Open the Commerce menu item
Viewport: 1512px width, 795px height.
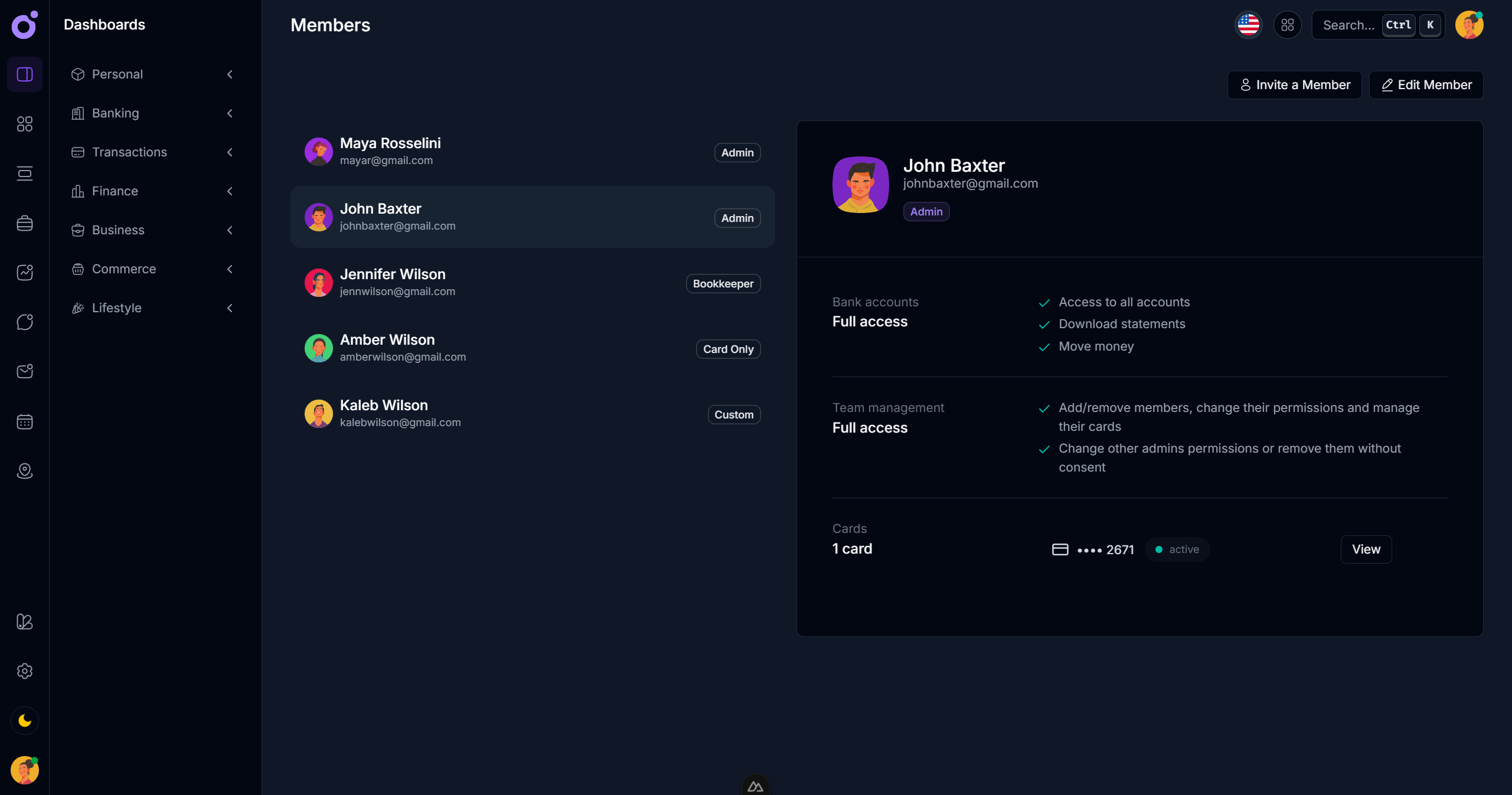[123, 269]
